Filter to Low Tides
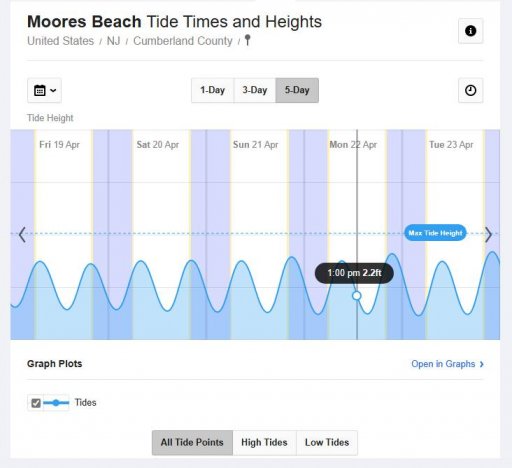 pyautogui.click(x=327, y=443)
